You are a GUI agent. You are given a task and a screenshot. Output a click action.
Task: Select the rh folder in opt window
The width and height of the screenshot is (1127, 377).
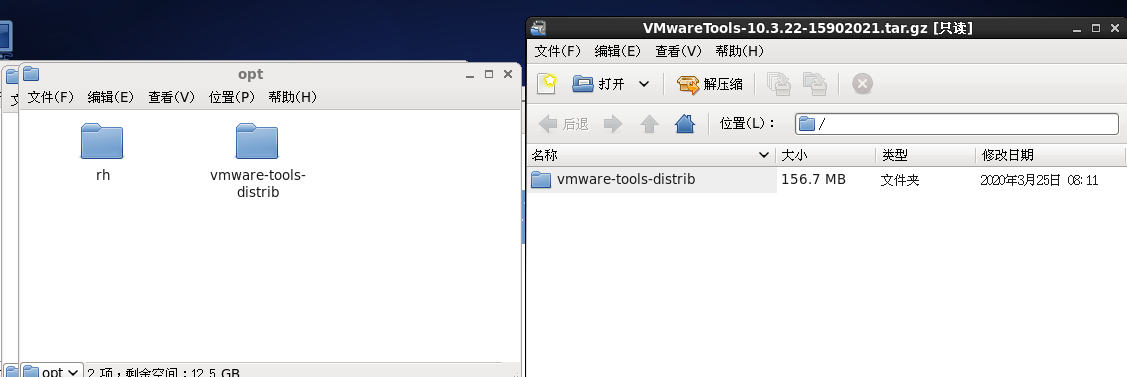102,152
